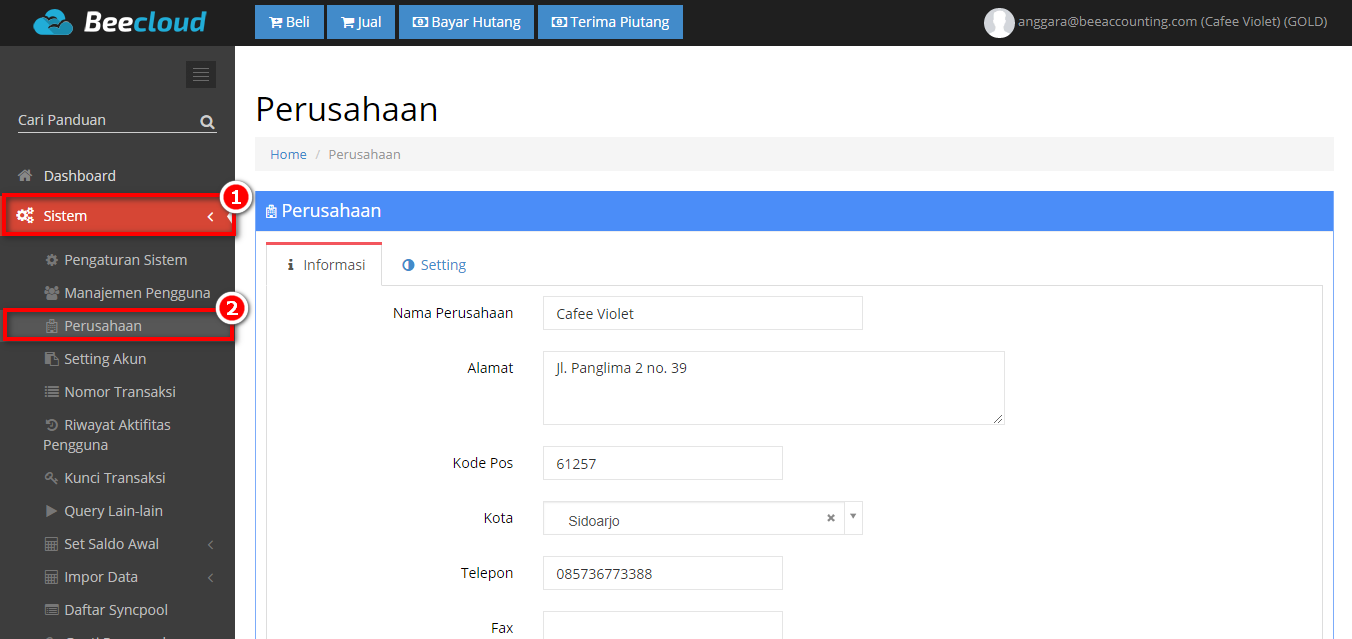Collapse the Sistem menu chevron

(210, 217)
